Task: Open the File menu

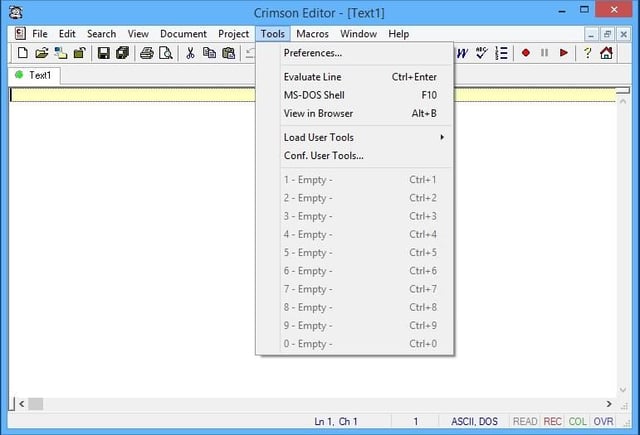Action: [x=40, y=34]
